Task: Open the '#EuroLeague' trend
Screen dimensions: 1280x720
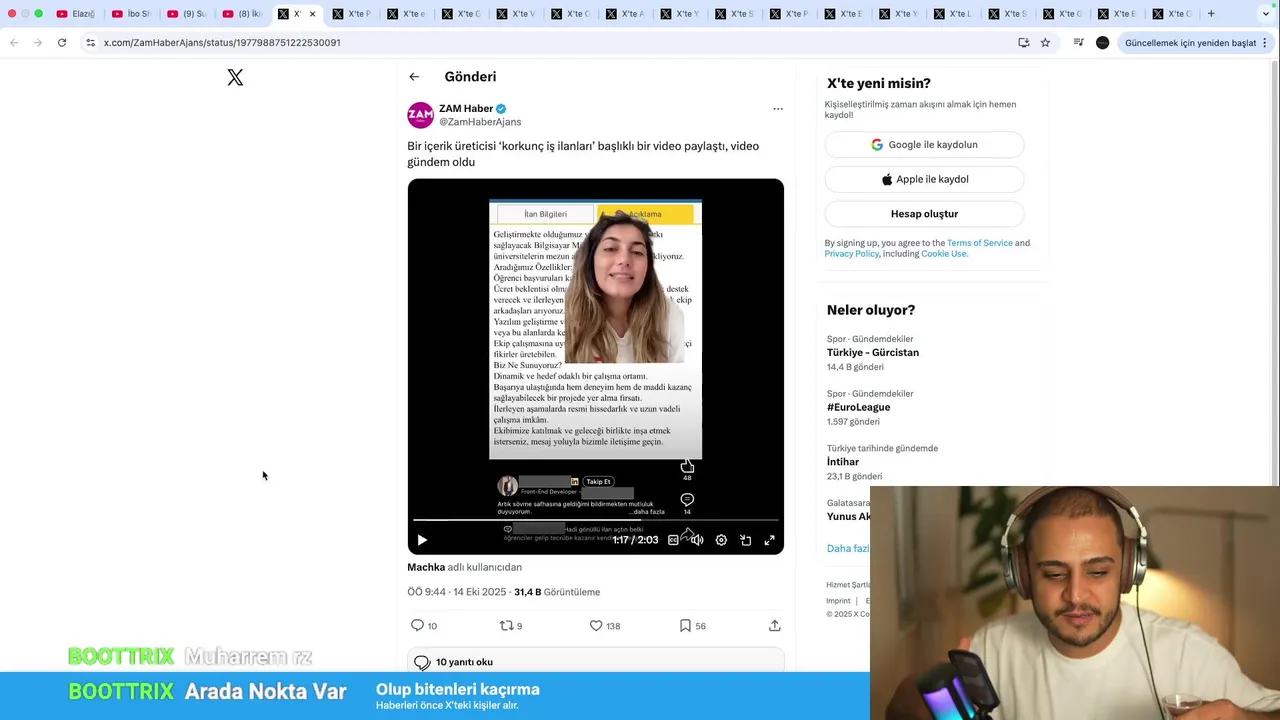Action: pyautogui.click(x=858, y=407)
